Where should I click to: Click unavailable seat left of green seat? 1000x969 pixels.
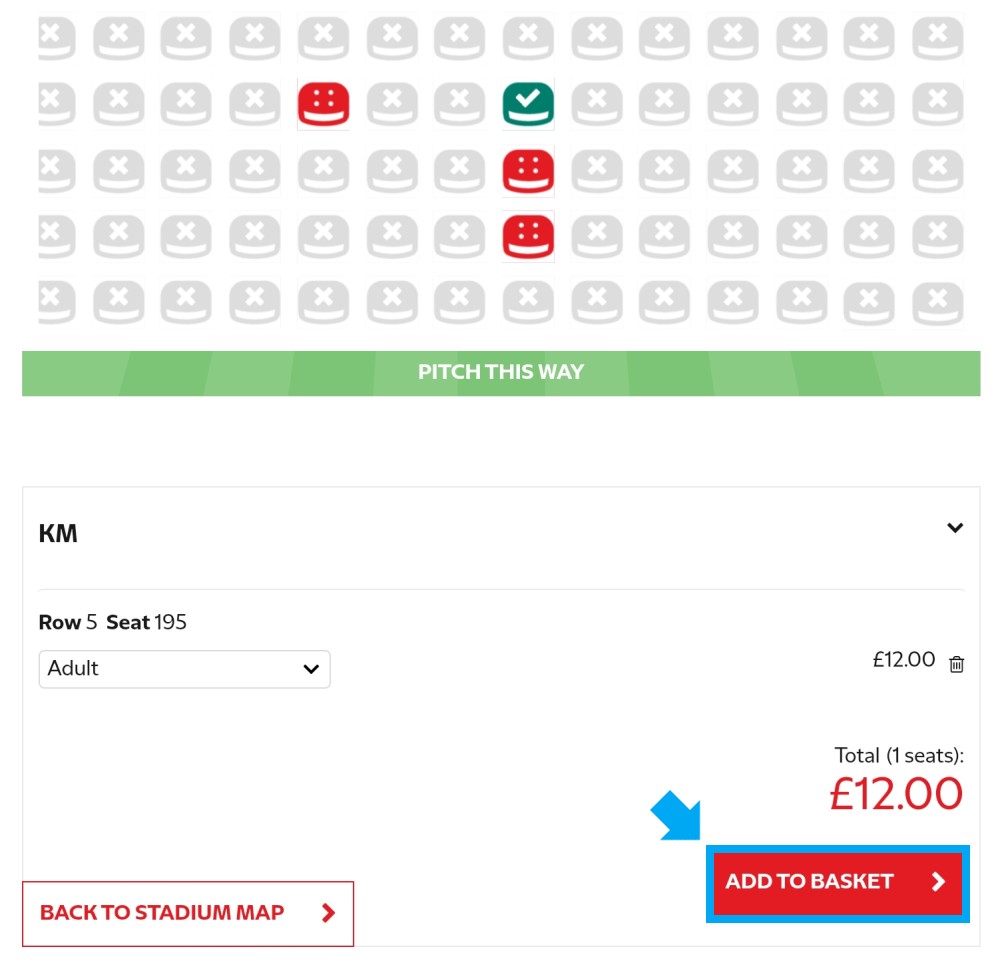pyautogui.click(x=459, y=103)
